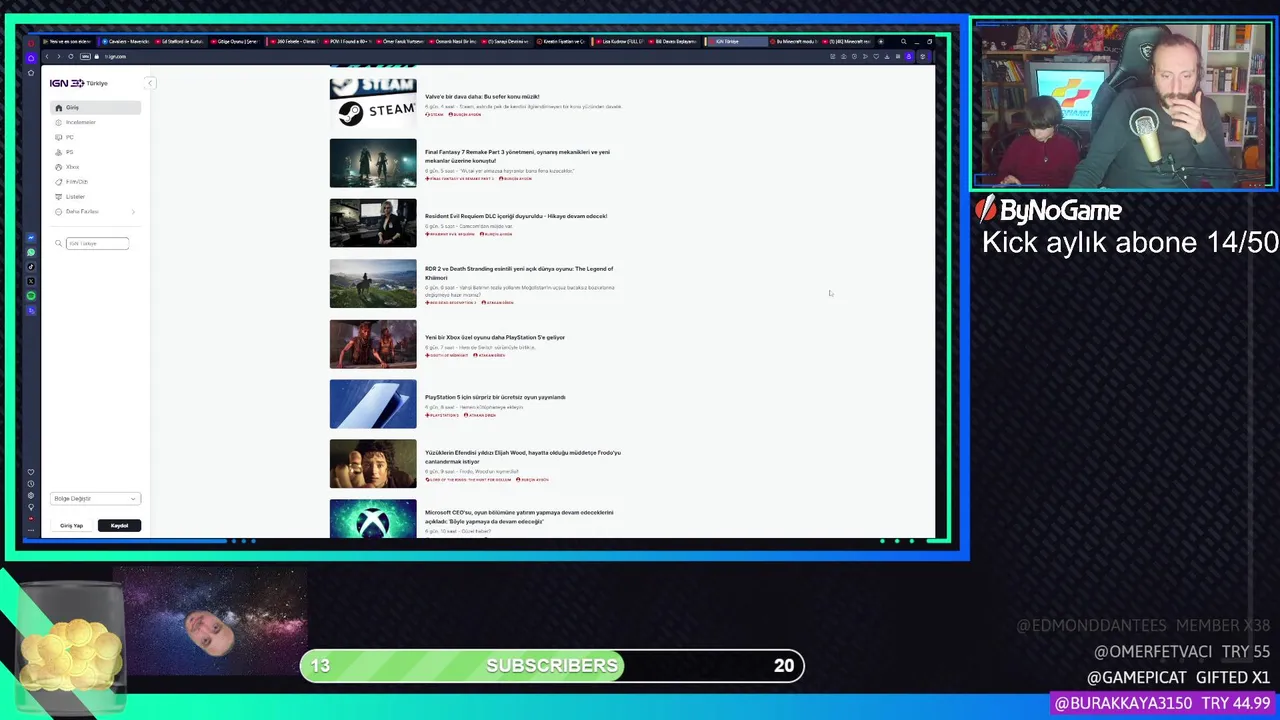Open the Resident Evil Requiem DLC headline
1280x720 pixels.
coord(516,216)
